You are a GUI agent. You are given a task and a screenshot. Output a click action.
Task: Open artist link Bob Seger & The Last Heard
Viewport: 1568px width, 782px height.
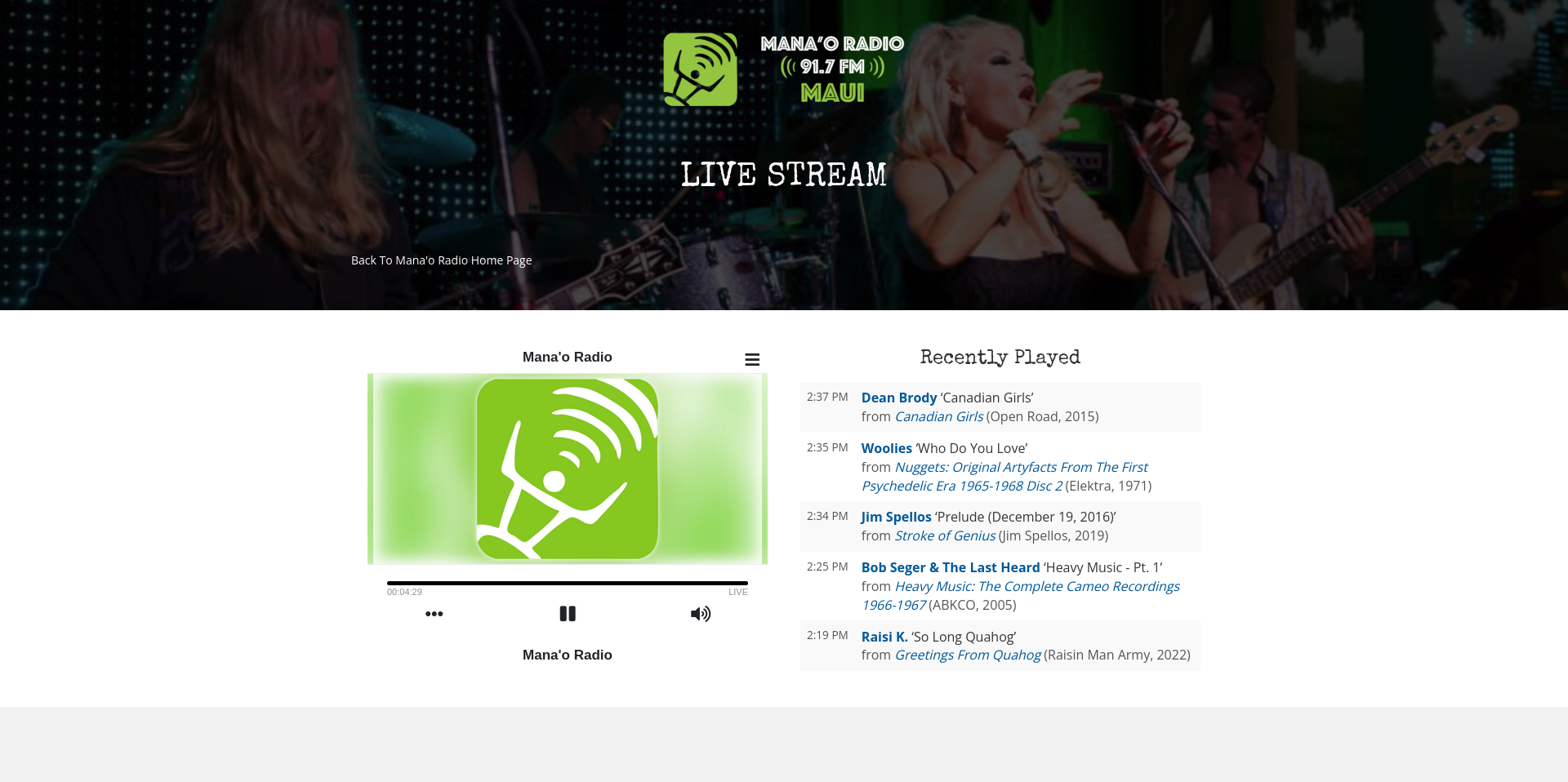tap(951, 567)
